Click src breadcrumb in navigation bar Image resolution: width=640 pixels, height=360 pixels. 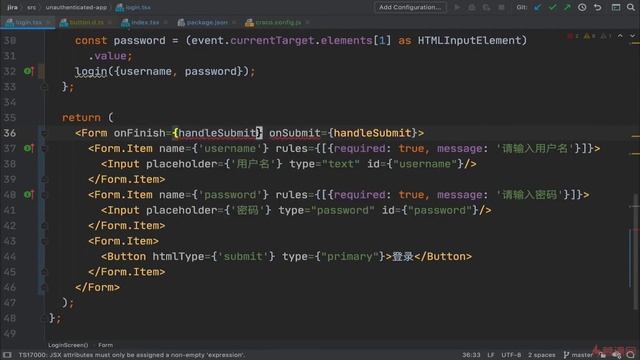coord(31,7)
